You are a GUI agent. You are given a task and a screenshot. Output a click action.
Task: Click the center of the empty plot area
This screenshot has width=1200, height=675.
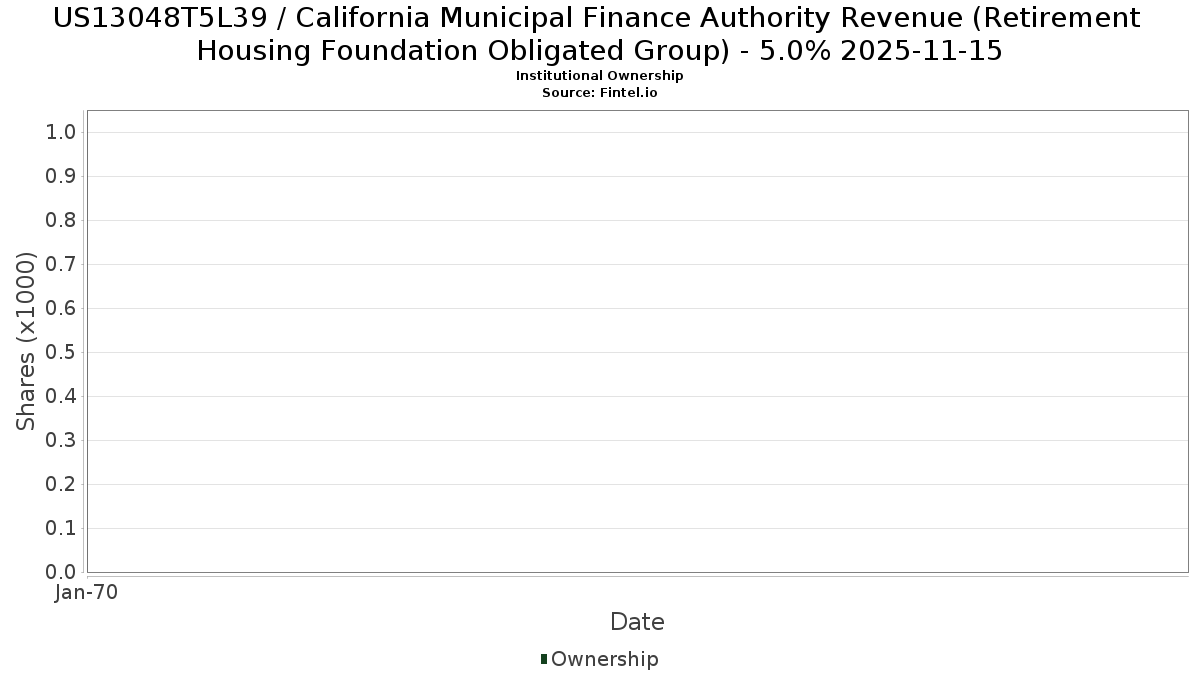pyautogui.click(x=637, y=341)
